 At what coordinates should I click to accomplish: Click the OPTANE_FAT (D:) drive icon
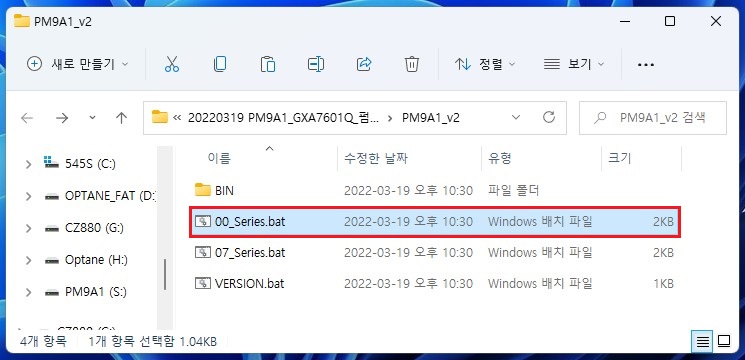52,196
